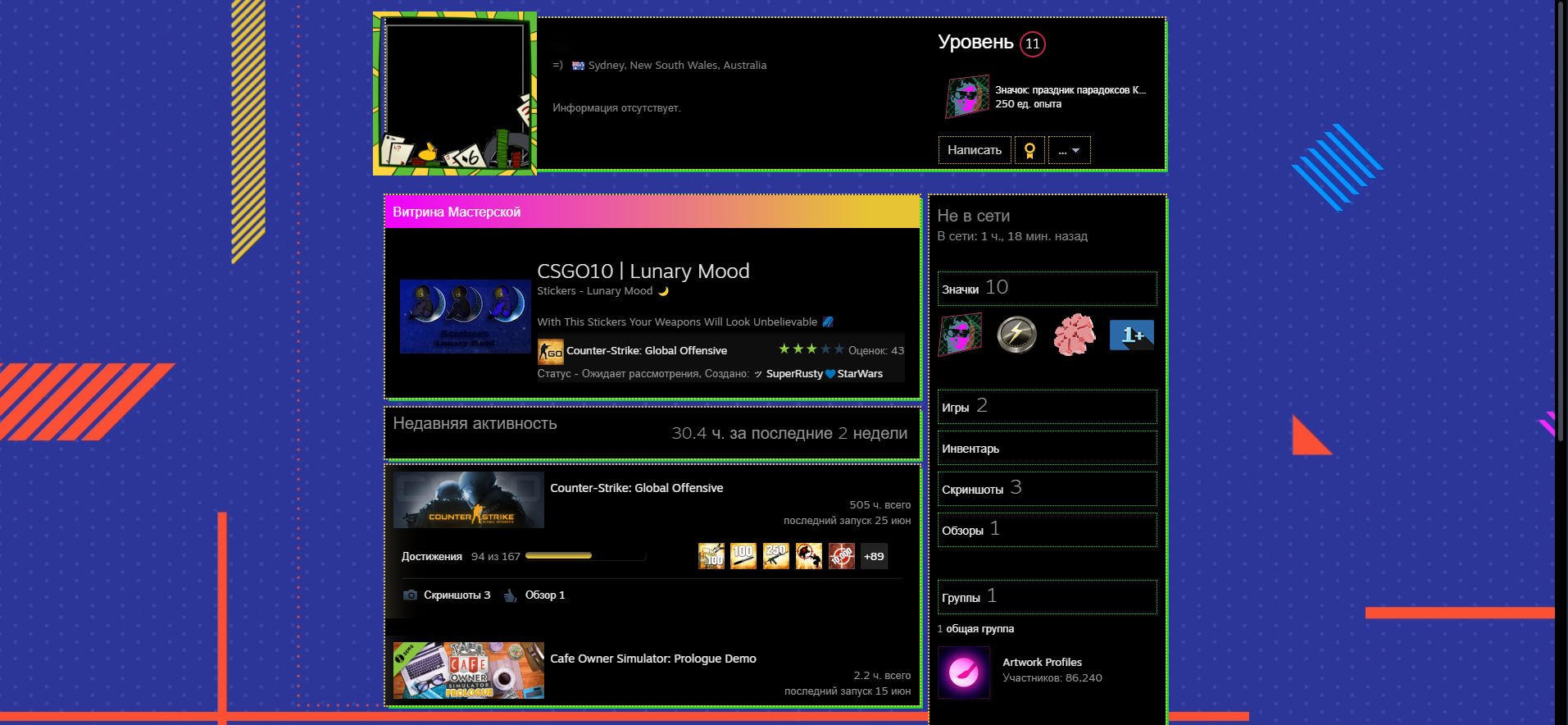
Task: Open the StarWars creator link
Action: click(860, 374)
